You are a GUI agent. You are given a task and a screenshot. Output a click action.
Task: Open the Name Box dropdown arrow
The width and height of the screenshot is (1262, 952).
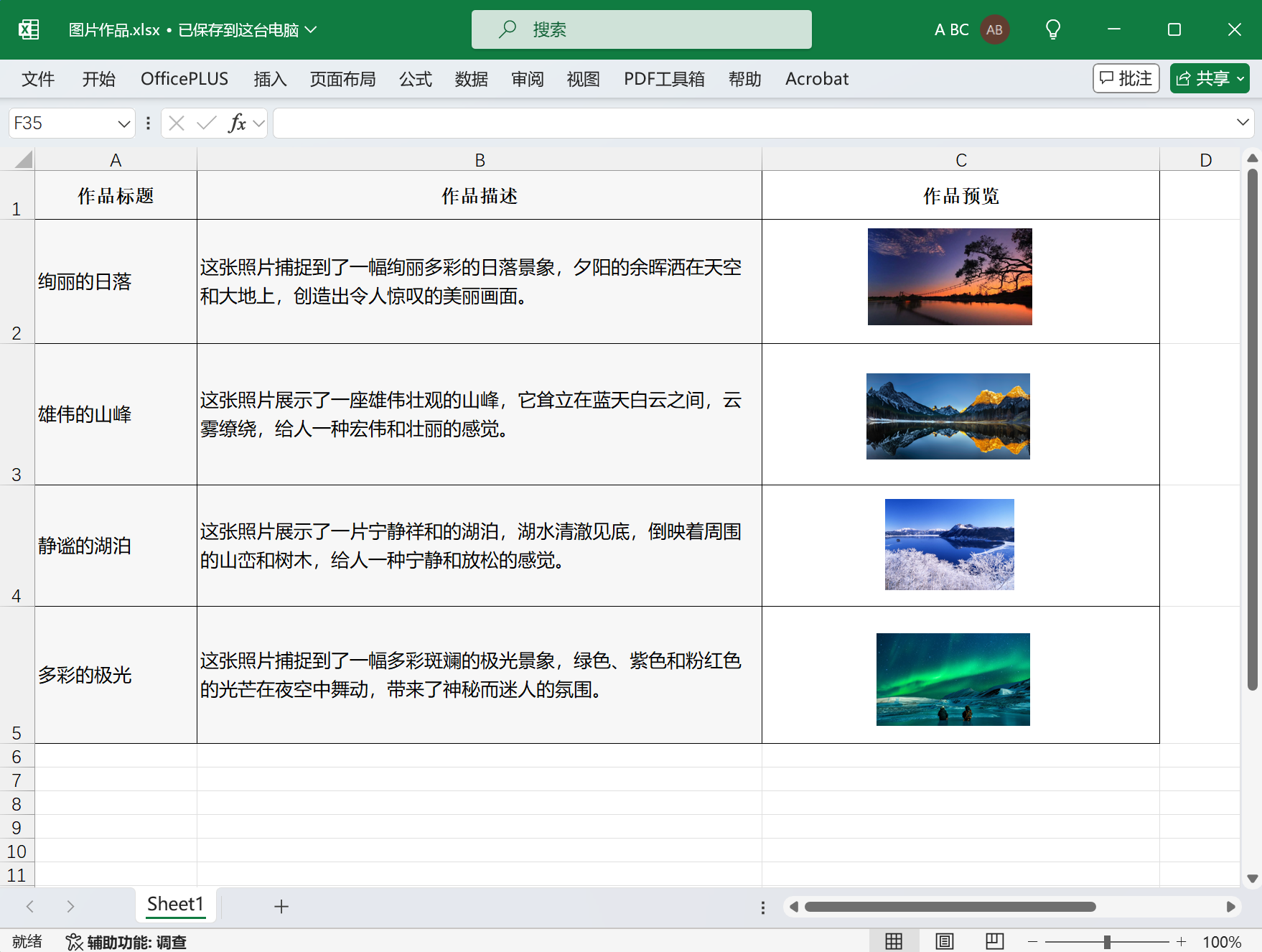coord(122,123)
